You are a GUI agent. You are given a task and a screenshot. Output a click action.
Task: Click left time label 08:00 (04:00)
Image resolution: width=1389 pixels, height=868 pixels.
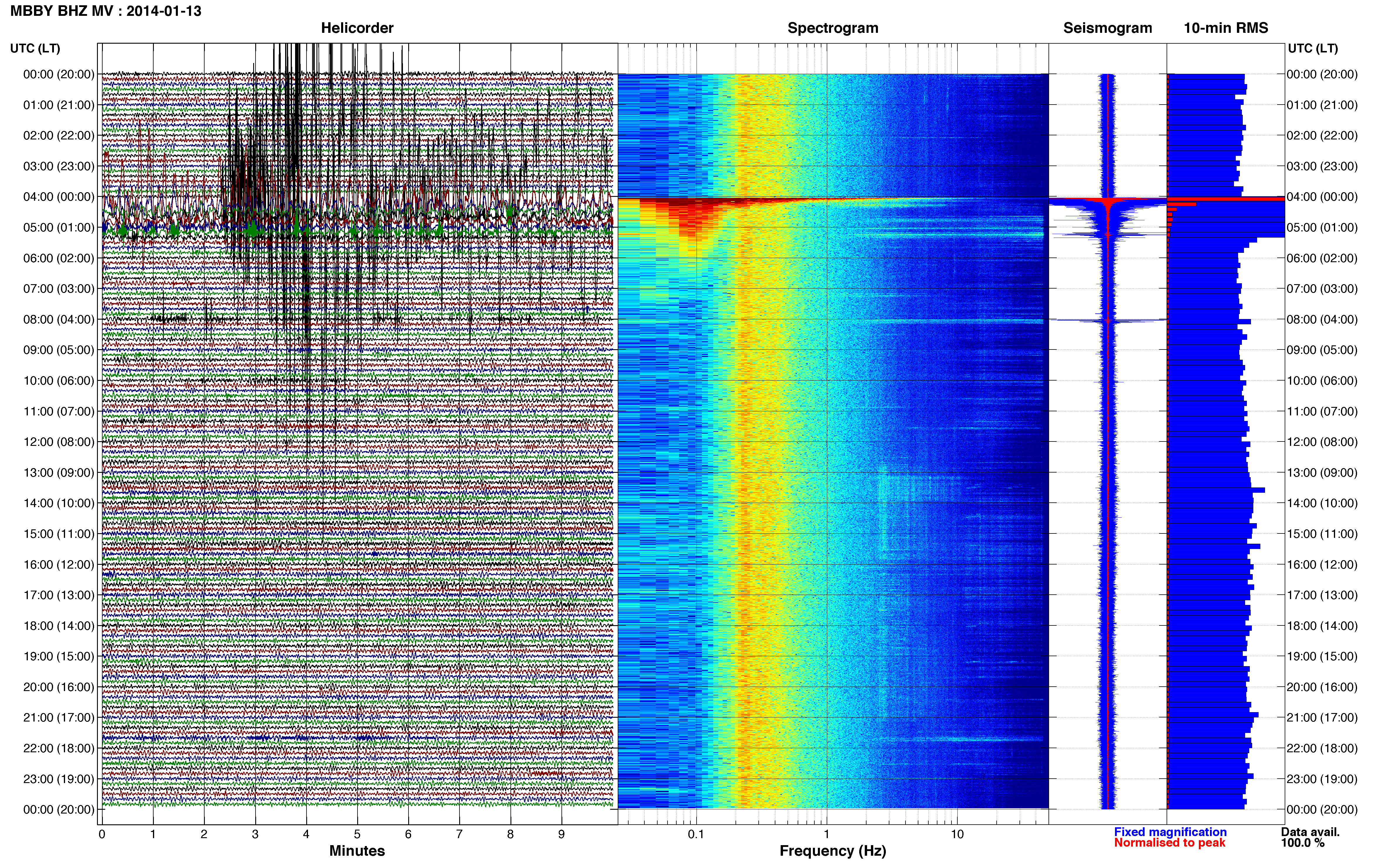coord(59,319)
